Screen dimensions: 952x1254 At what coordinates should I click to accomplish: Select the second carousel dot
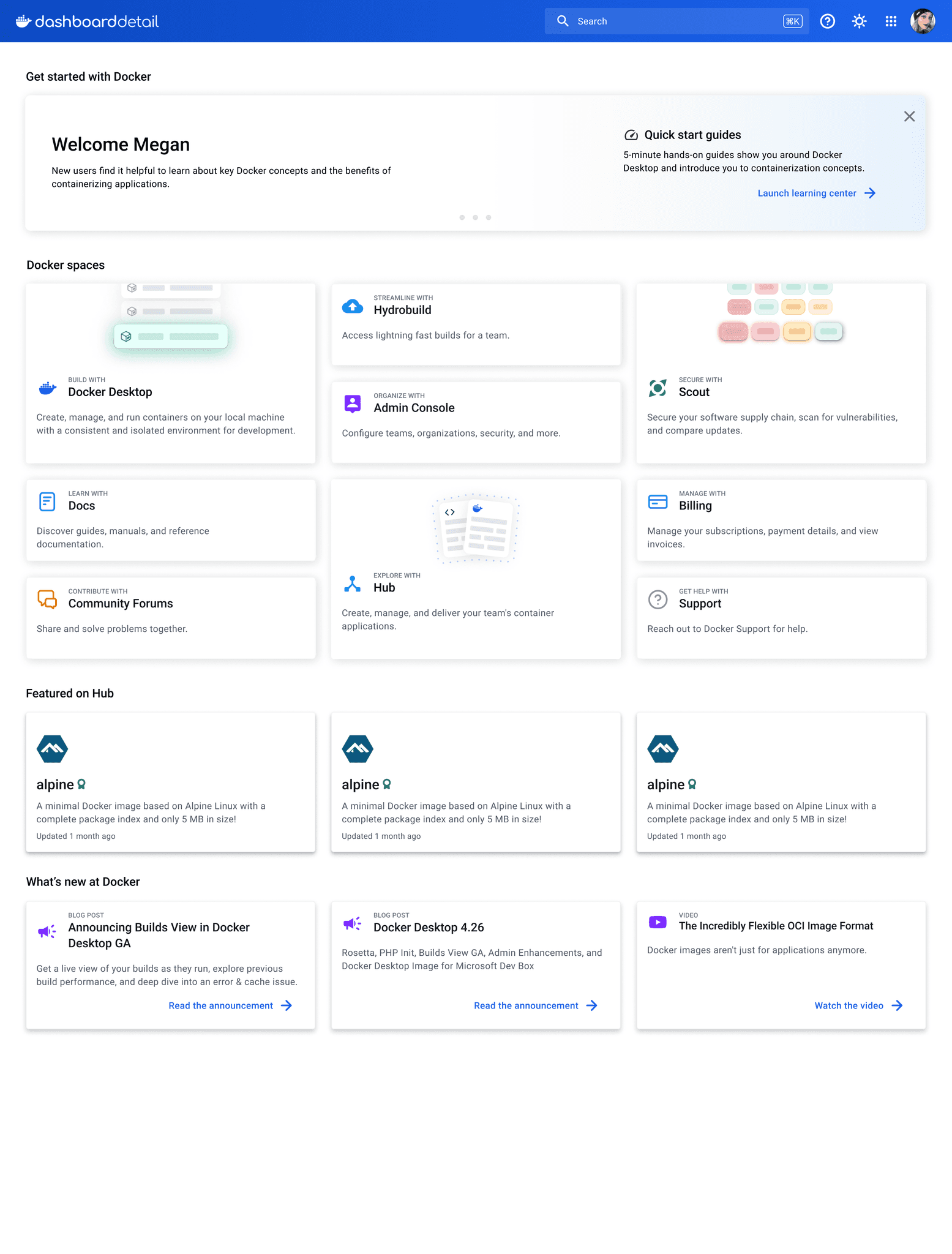click(x=475, y=217)
